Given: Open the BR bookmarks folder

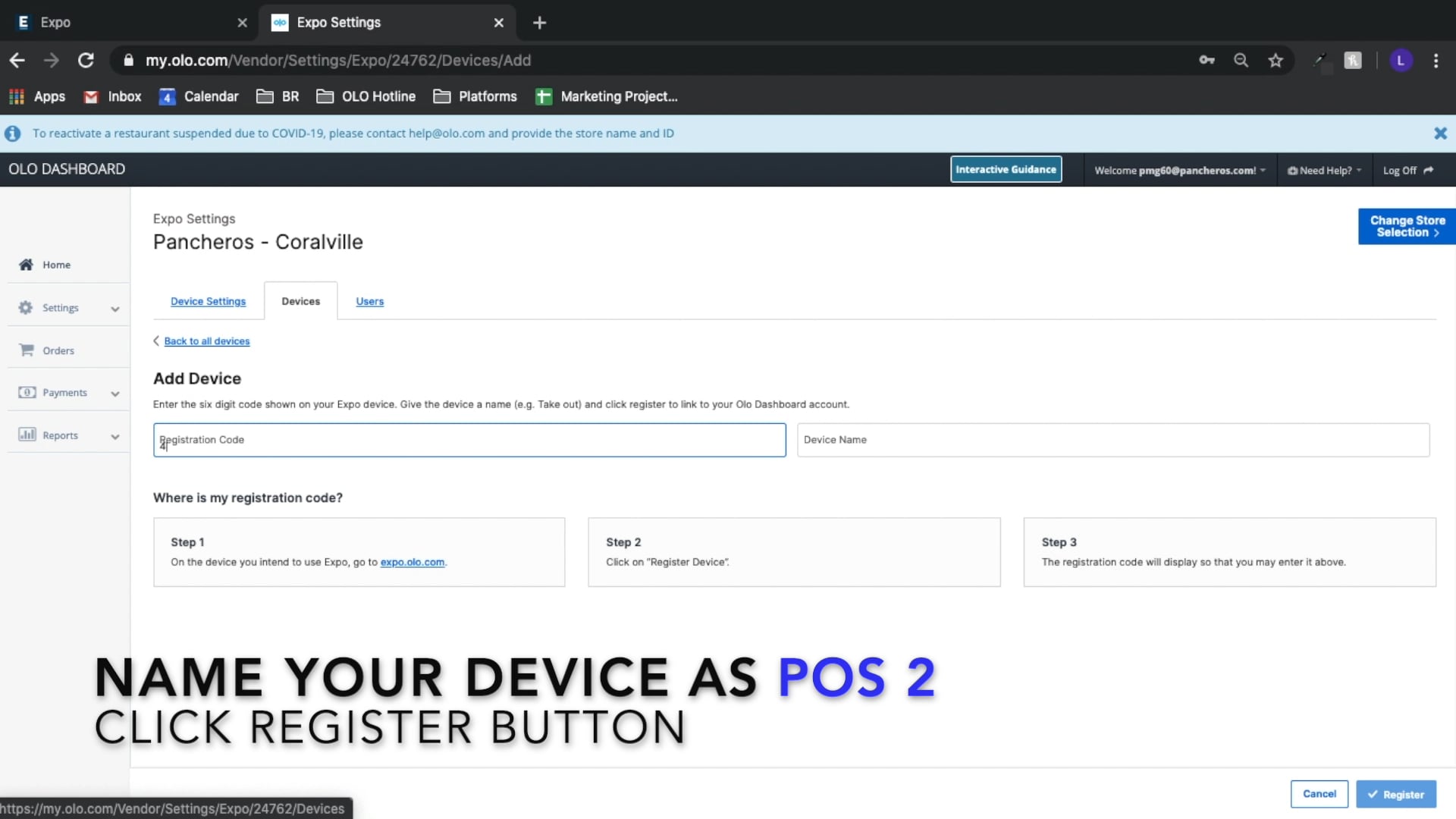Looking at the screenshot, I should click(x=278, y=97).
